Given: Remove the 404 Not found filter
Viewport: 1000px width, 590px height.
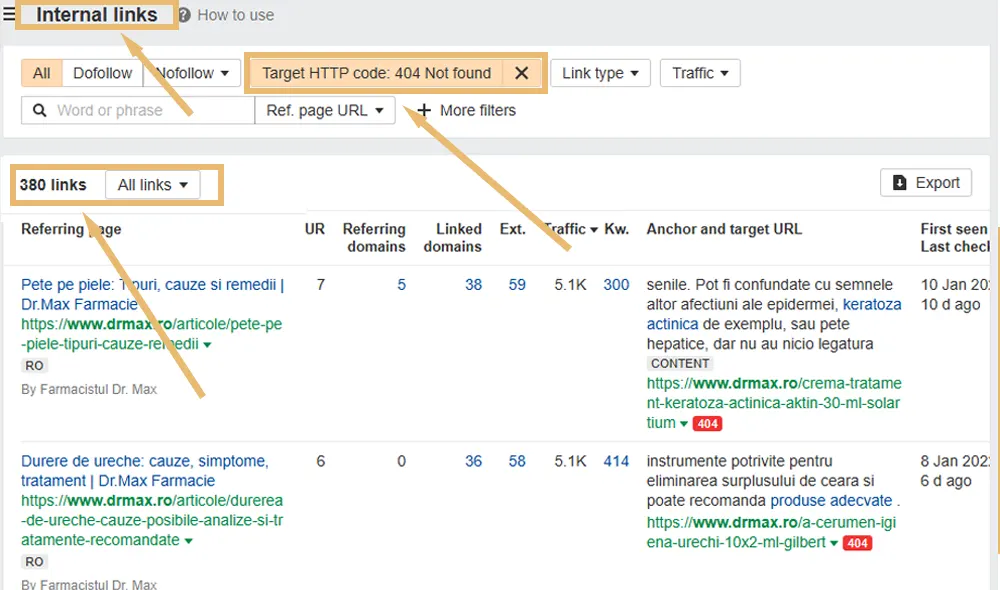Looking at the screenshot, I should point(521,73).
